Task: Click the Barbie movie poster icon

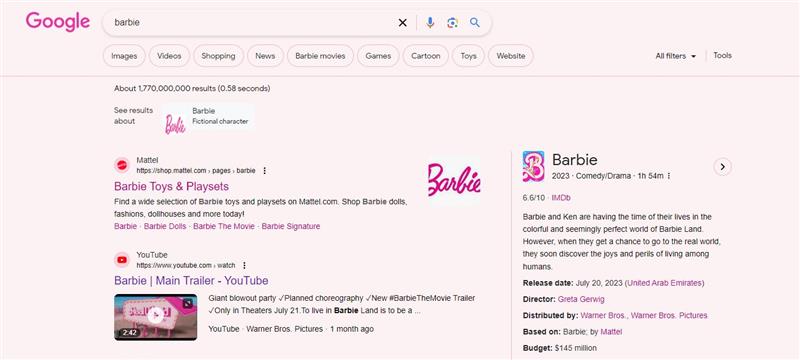Action: click(x=533, y=166)
